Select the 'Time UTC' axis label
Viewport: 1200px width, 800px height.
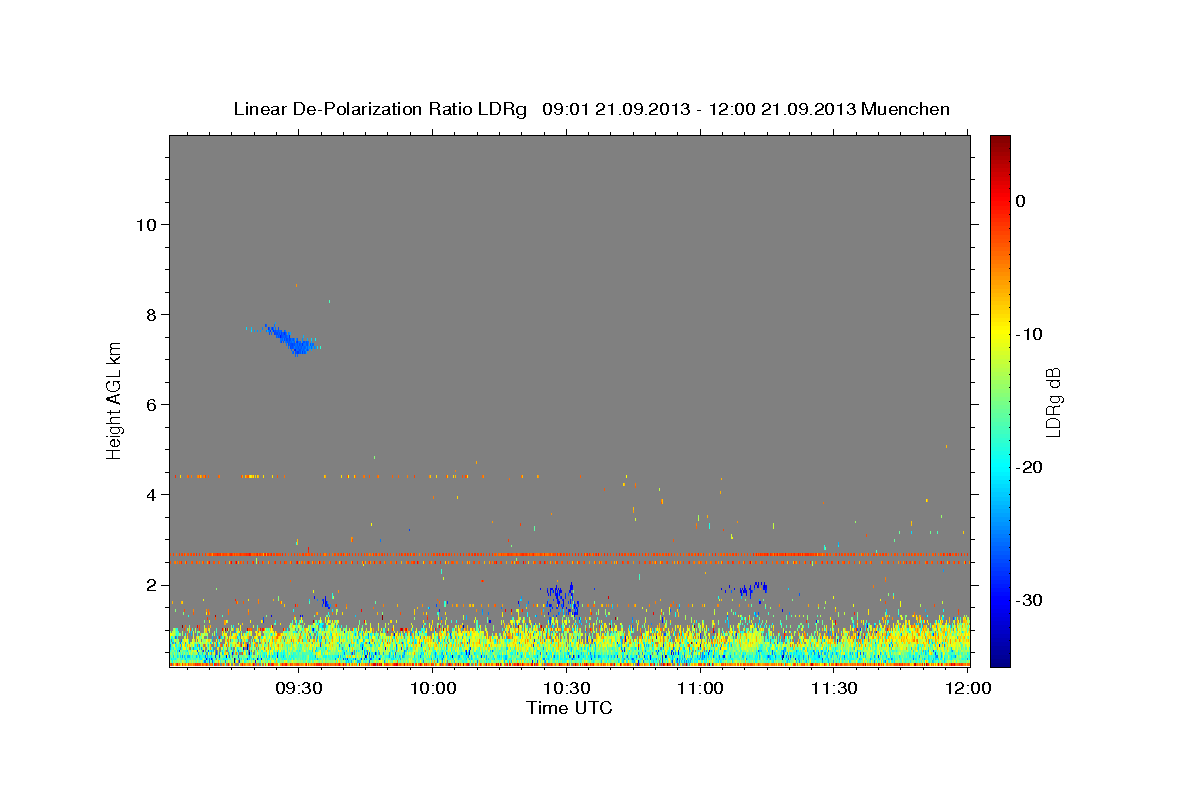pyautogui.click(x=569, y=708)
